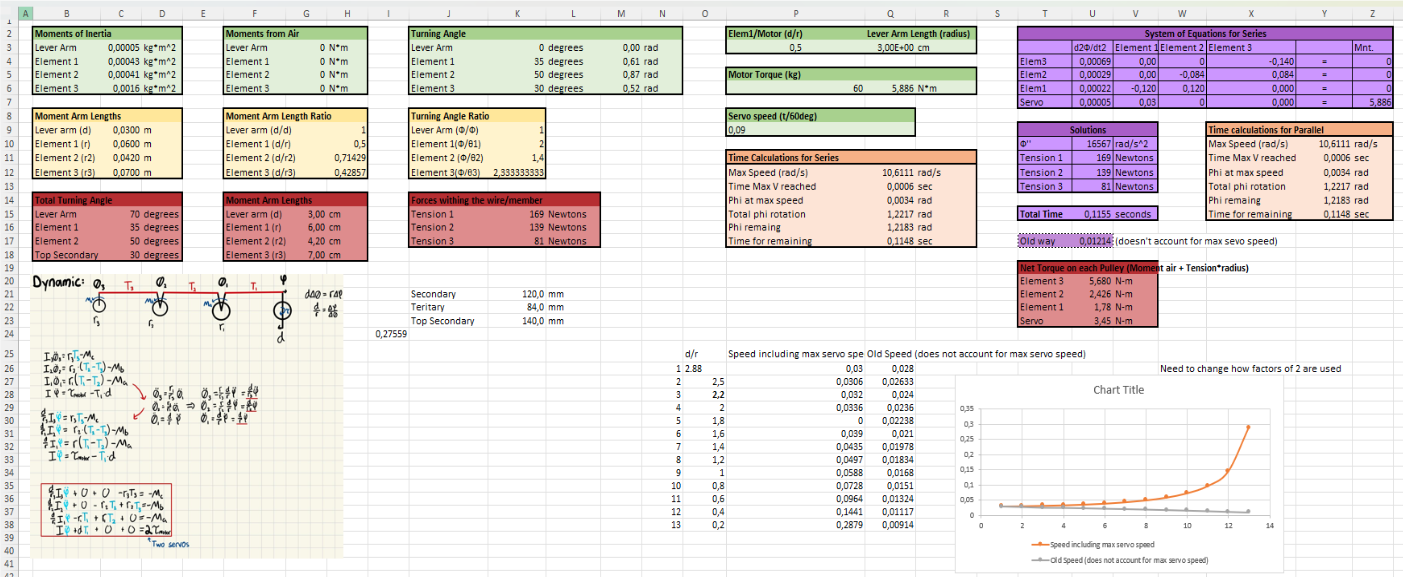Select "(doesn't account for max sevo speed)" note
Screen dimensions: 1403x577
(x=1196, y=241)
